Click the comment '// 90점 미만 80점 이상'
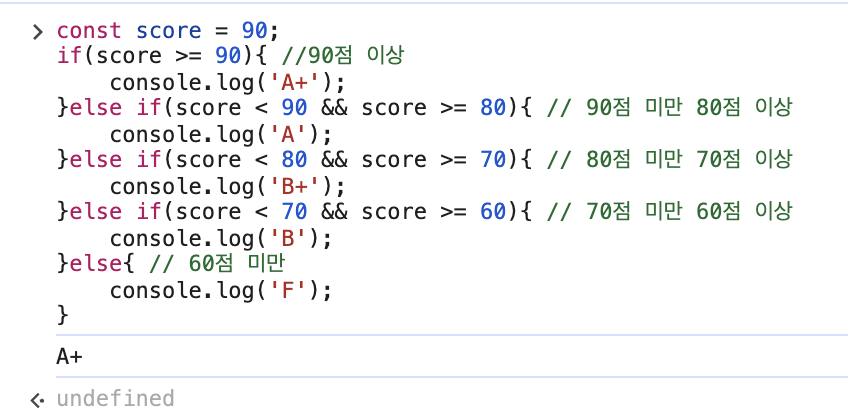848x418 pixels. point(669,108)
